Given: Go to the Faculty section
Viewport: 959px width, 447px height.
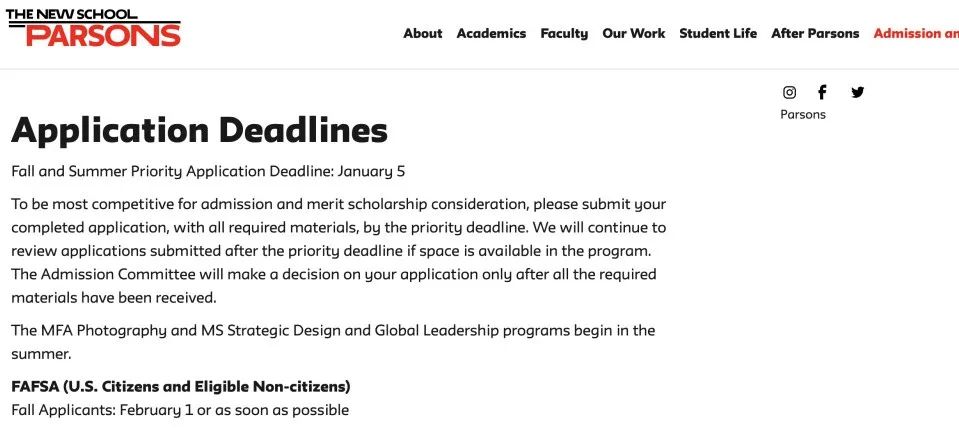Looking at the screenshot, I should (x=564, y=33).
